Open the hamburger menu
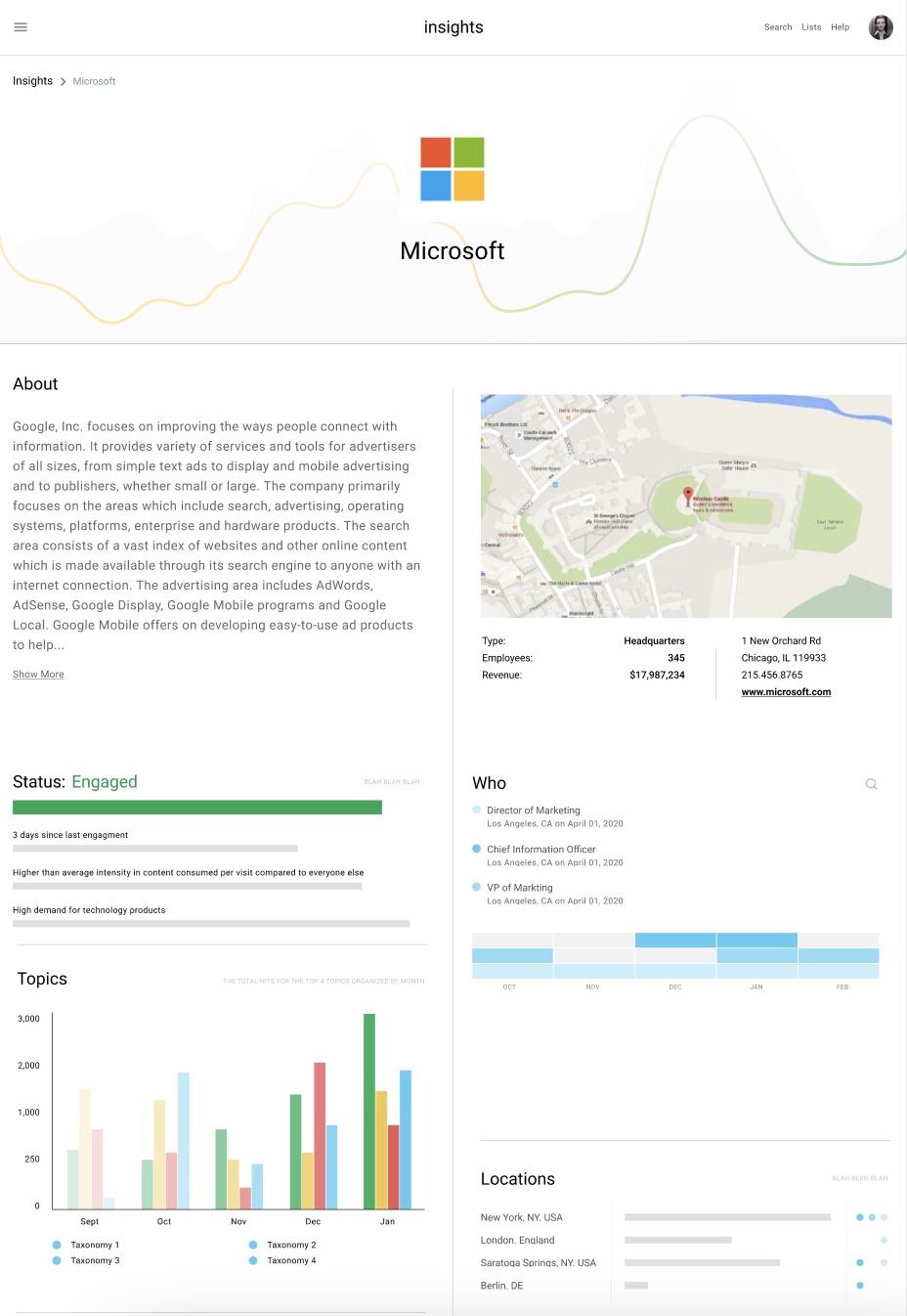Viewport: 907px width, 1316px height. [x=21, y=27]
